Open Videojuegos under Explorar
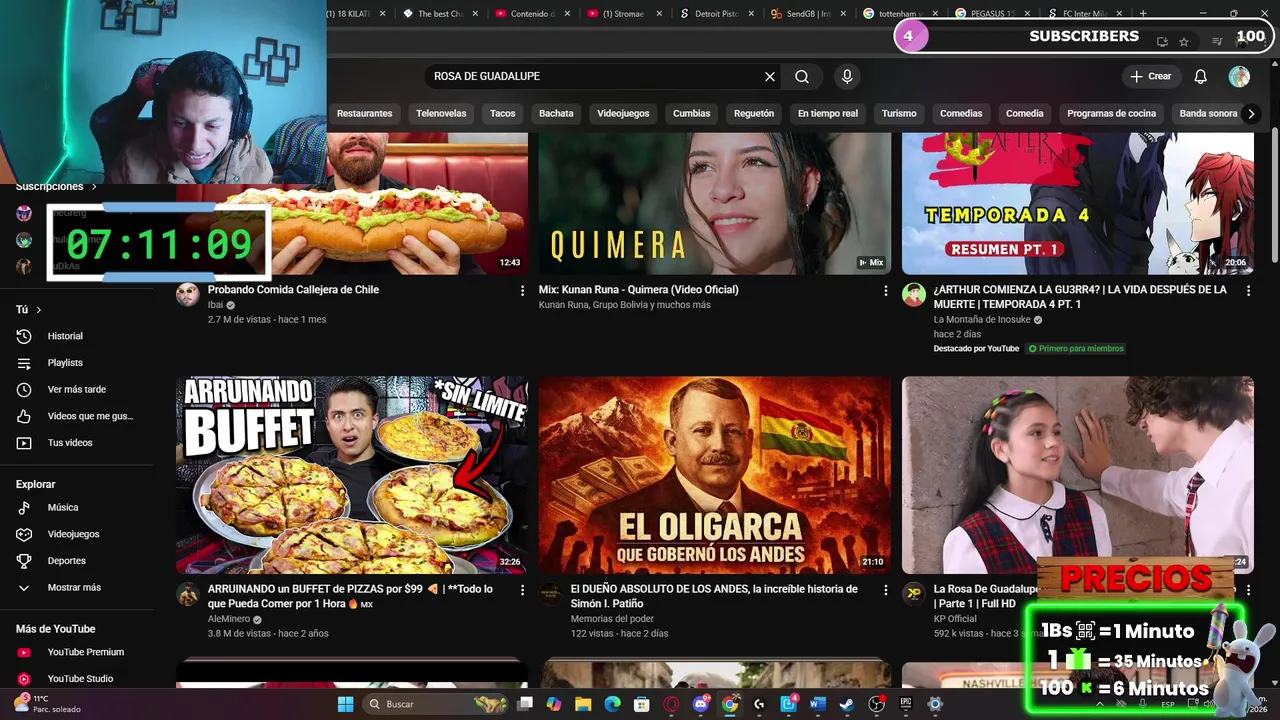The width and height of the screenshot is (1280, 720). point(73,534)
